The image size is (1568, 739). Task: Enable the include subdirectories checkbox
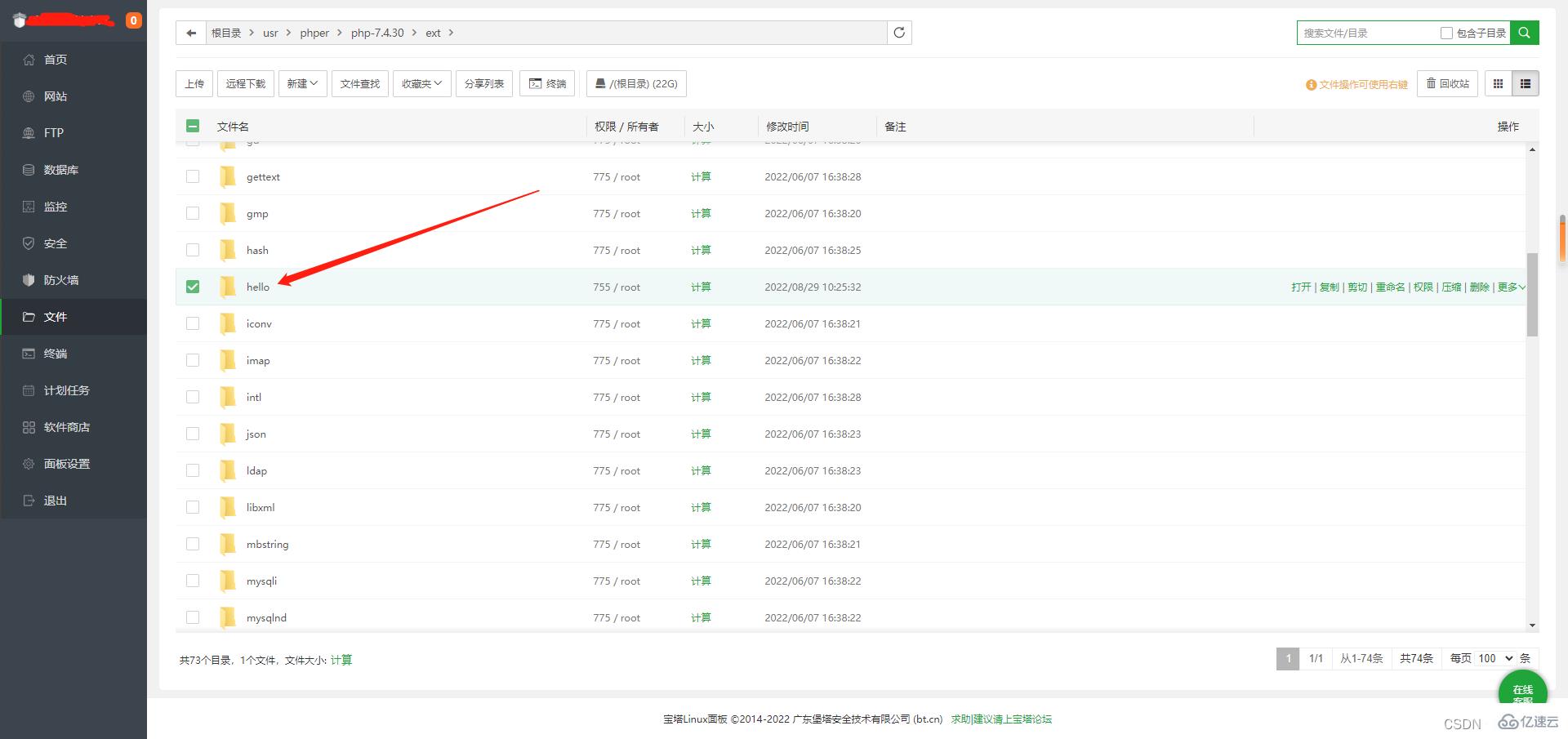click(x=1446, y=33)
